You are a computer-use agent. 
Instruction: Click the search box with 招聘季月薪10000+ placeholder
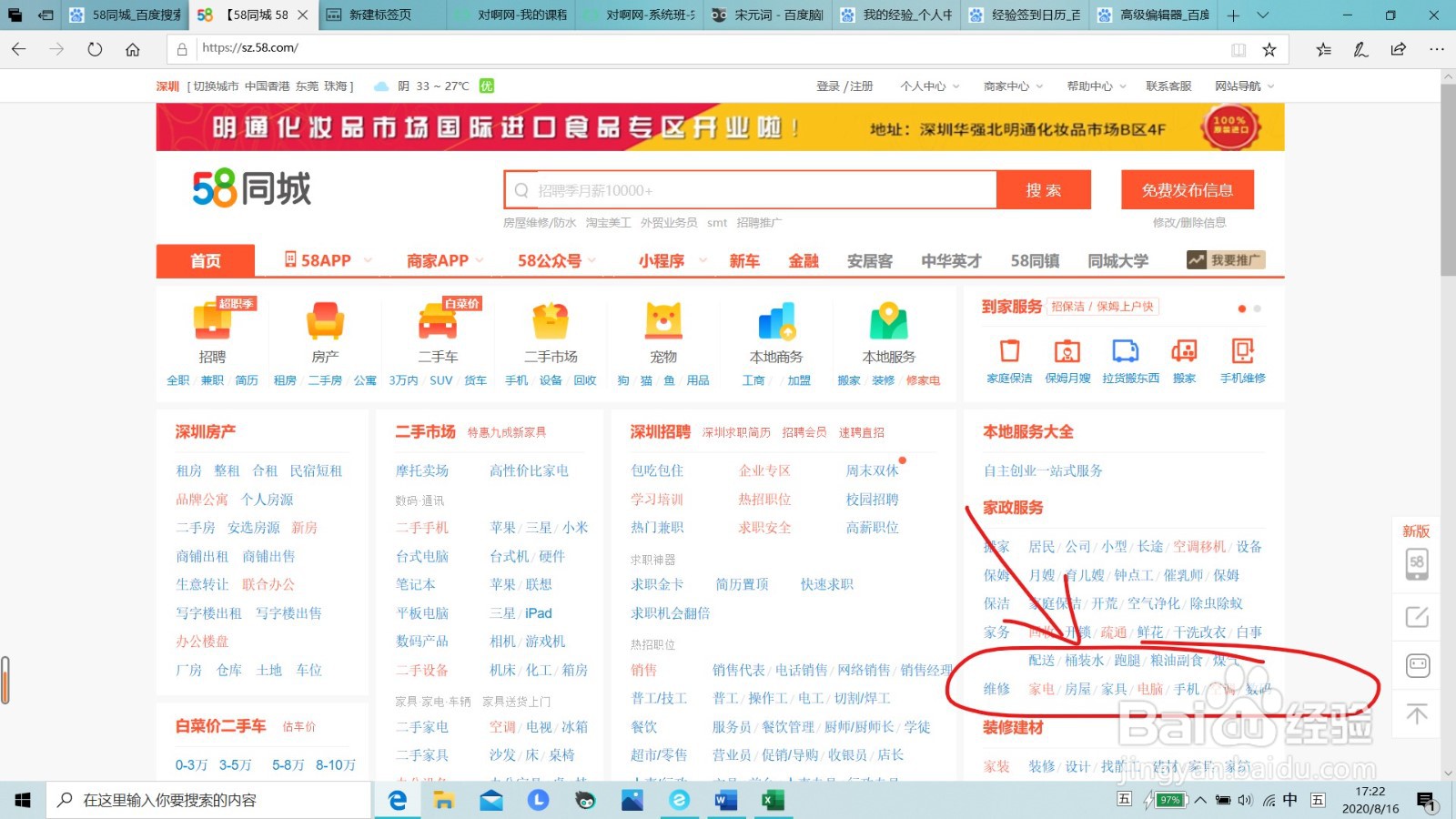(751, 190)
